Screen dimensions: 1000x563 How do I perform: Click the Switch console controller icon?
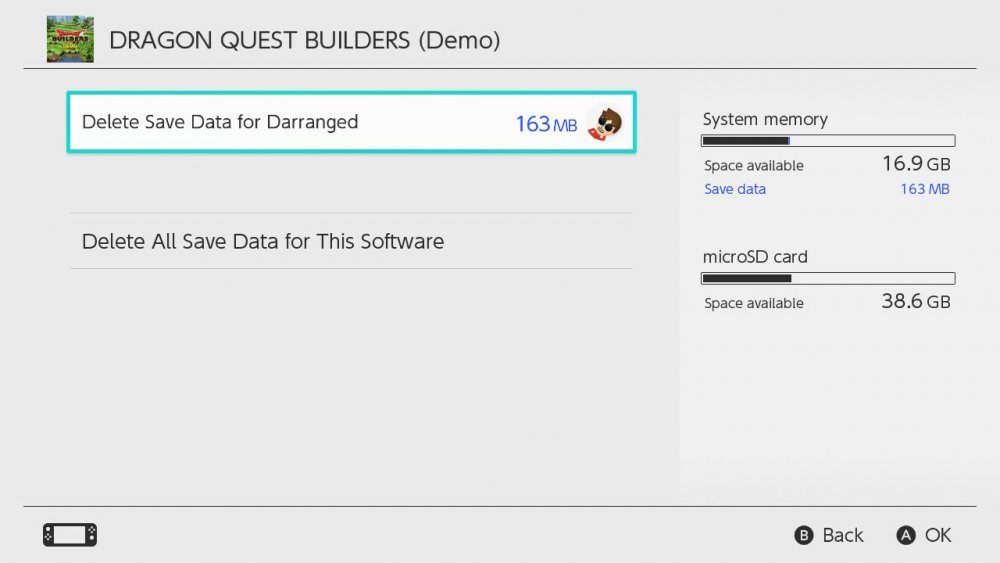[x=70, y=535]
